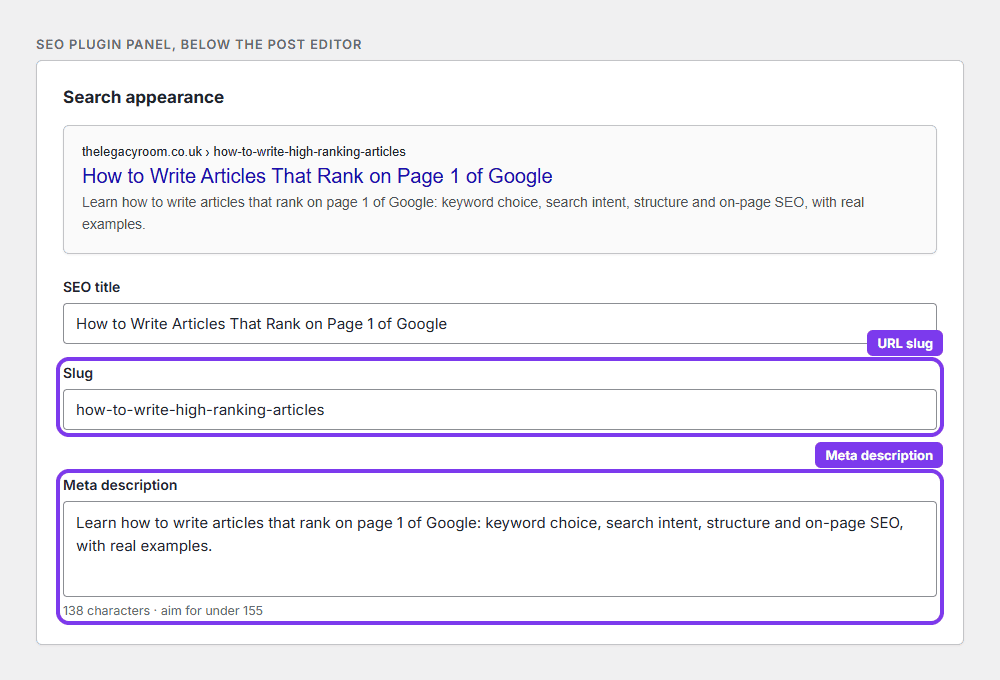Click the preview snippet description text
Viewport: 1000px width, 680px height.
click(x=473, y=213)
